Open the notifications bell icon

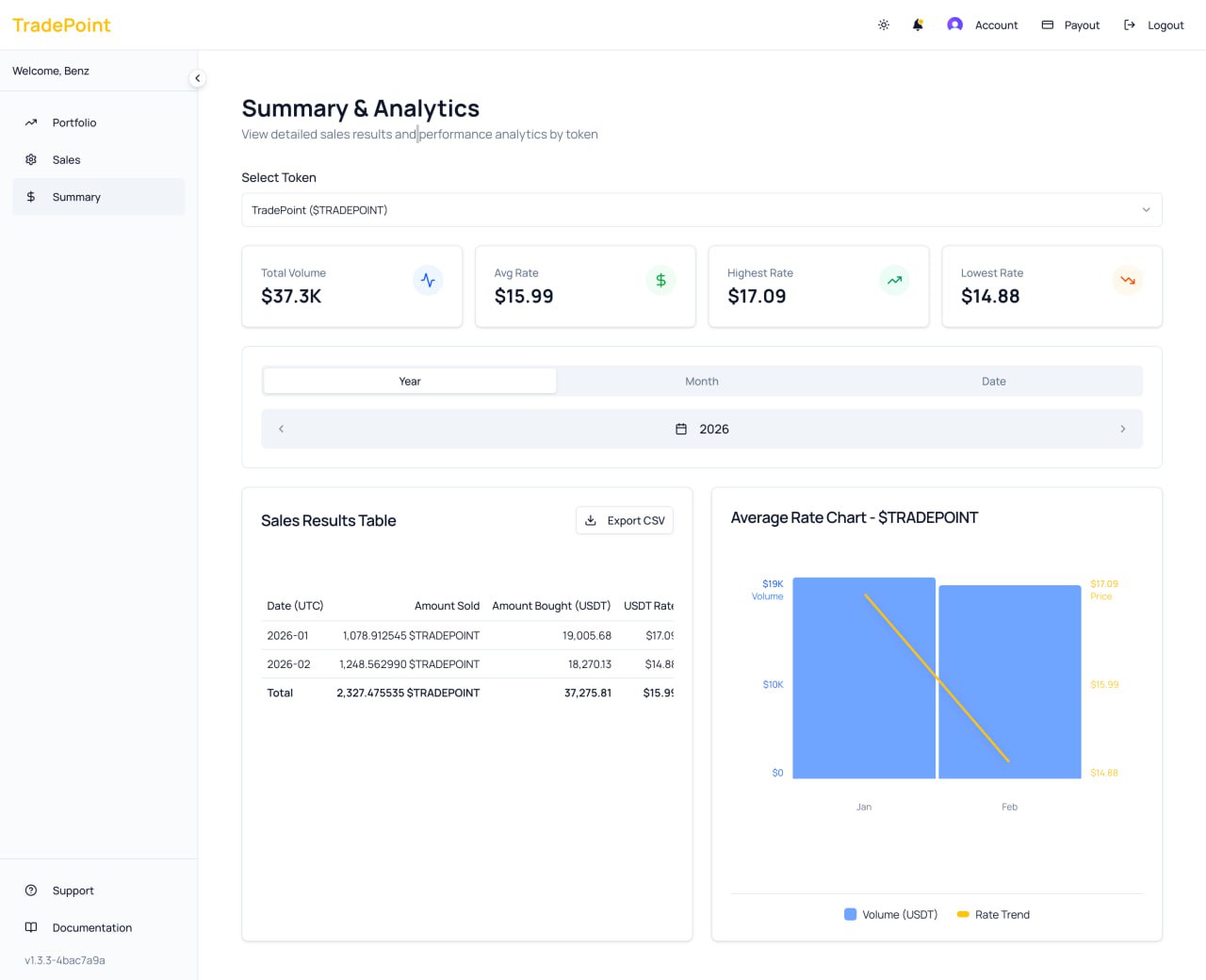(x=917, y=24)
